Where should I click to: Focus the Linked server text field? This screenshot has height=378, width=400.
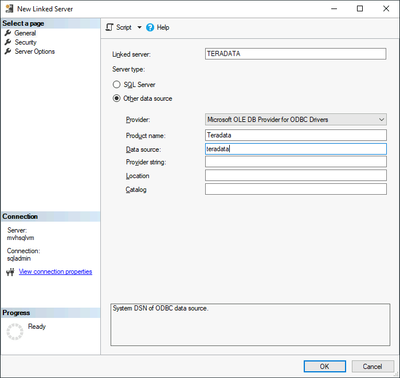click(296, 54)
